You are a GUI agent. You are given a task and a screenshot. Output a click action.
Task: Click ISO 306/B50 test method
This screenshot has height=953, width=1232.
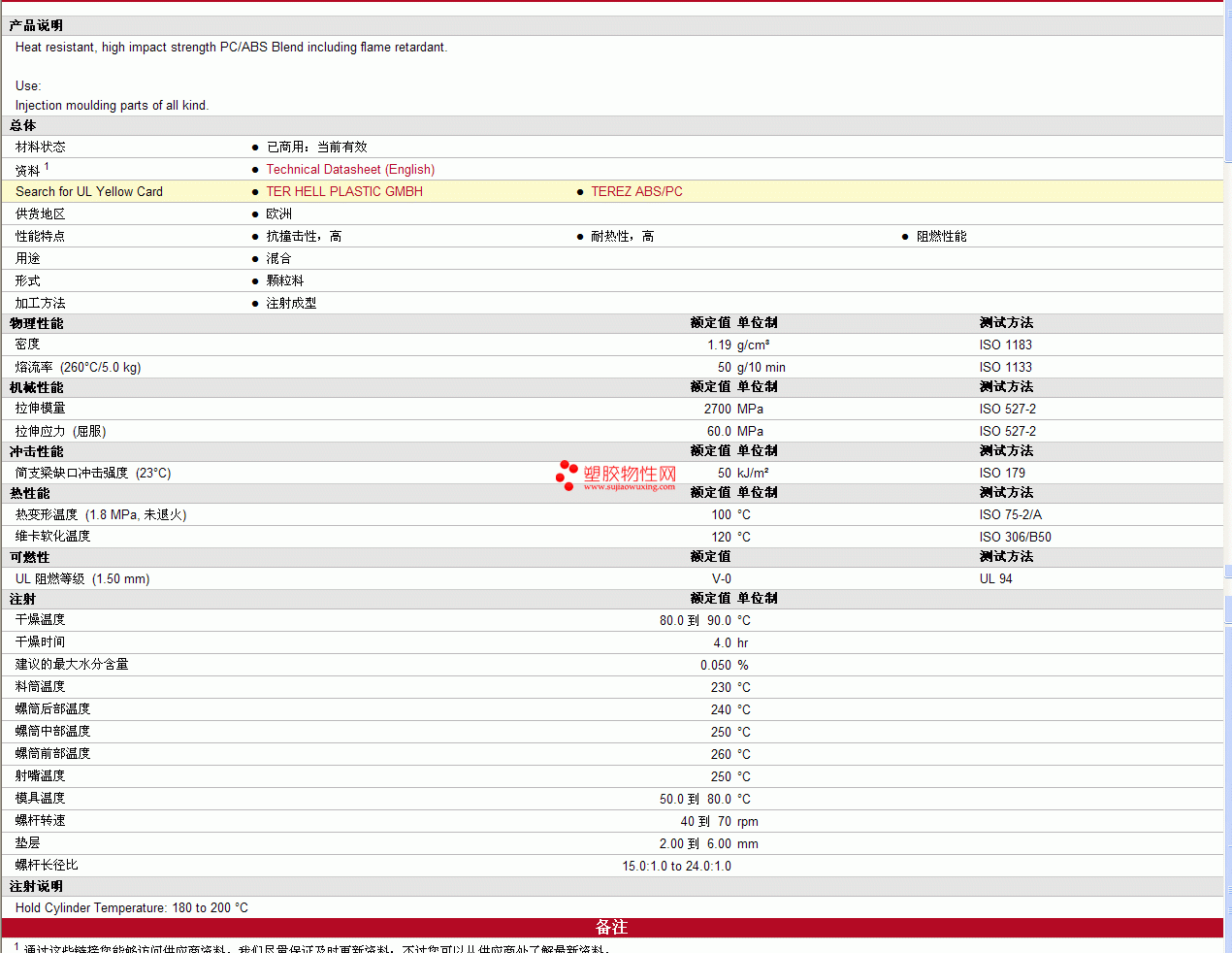click(x=1015, y=538)
